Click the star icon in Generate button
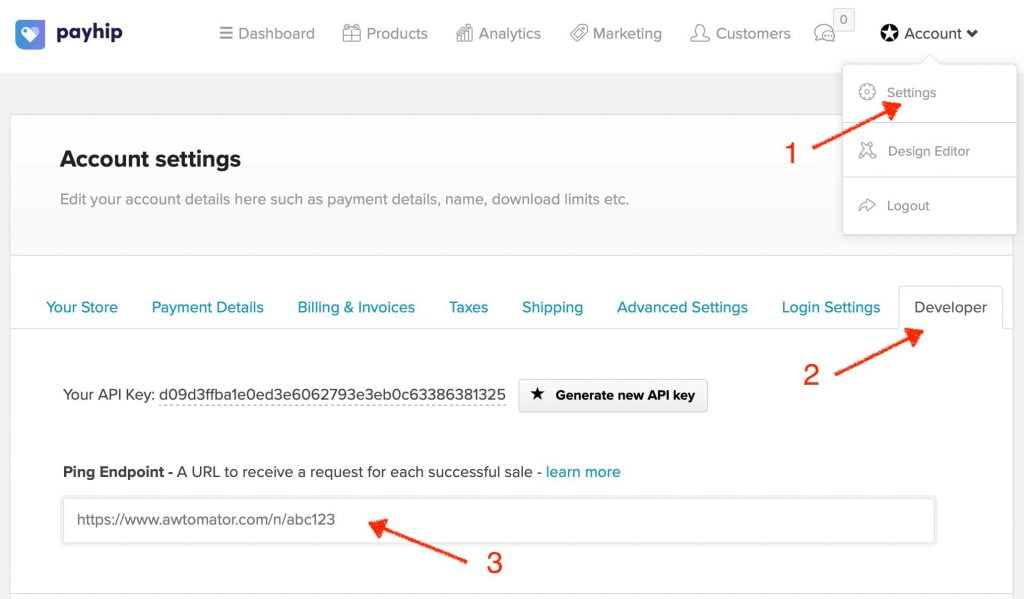 [537, 394]
